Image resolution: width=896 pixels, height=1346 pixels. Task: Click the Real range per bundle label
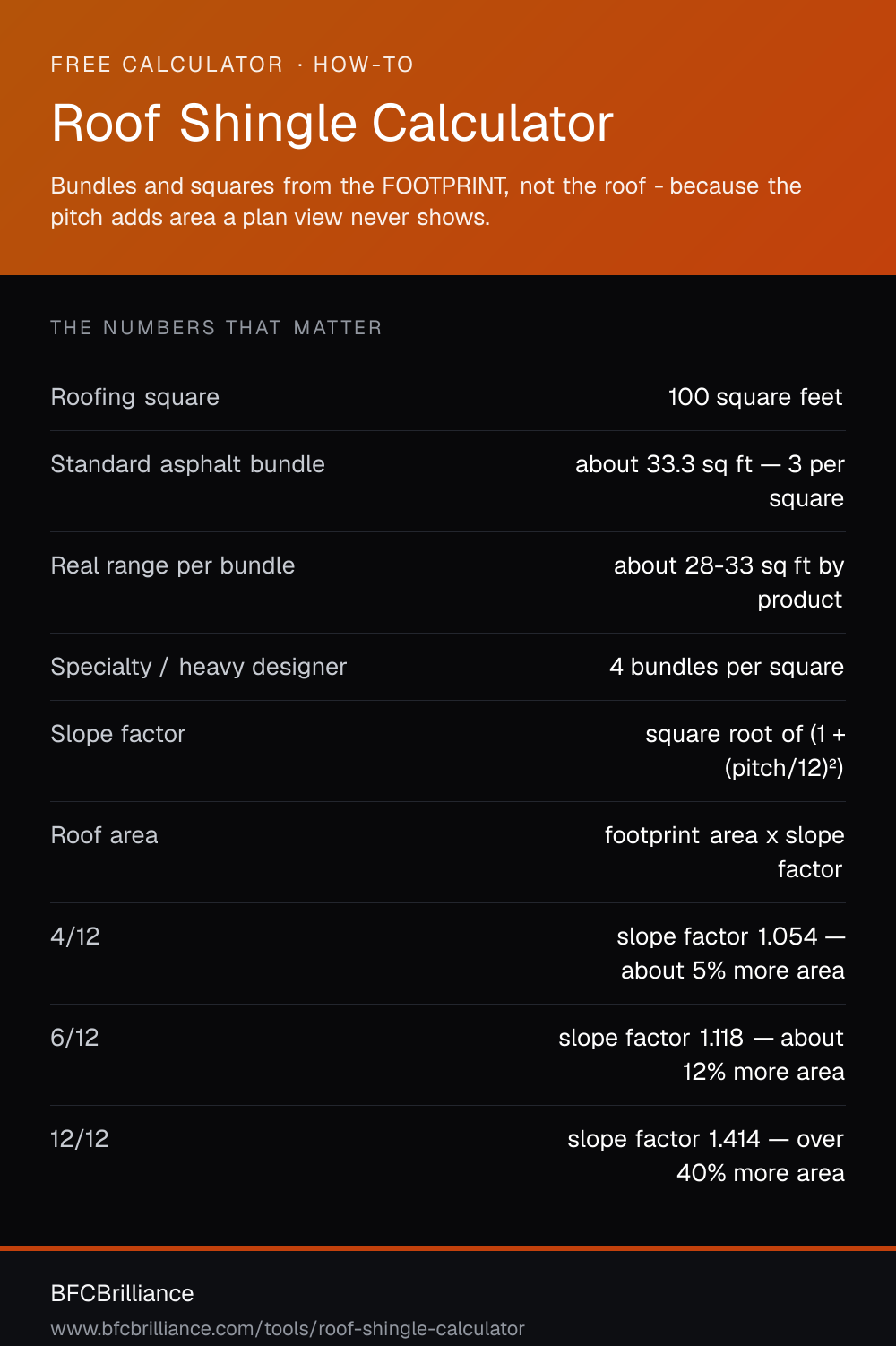173,565
